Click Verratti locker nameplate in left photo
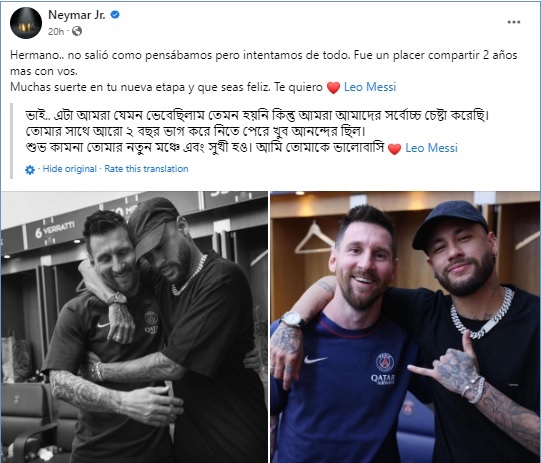Screen dimensions: 541x463 click(x=55, y=230)
